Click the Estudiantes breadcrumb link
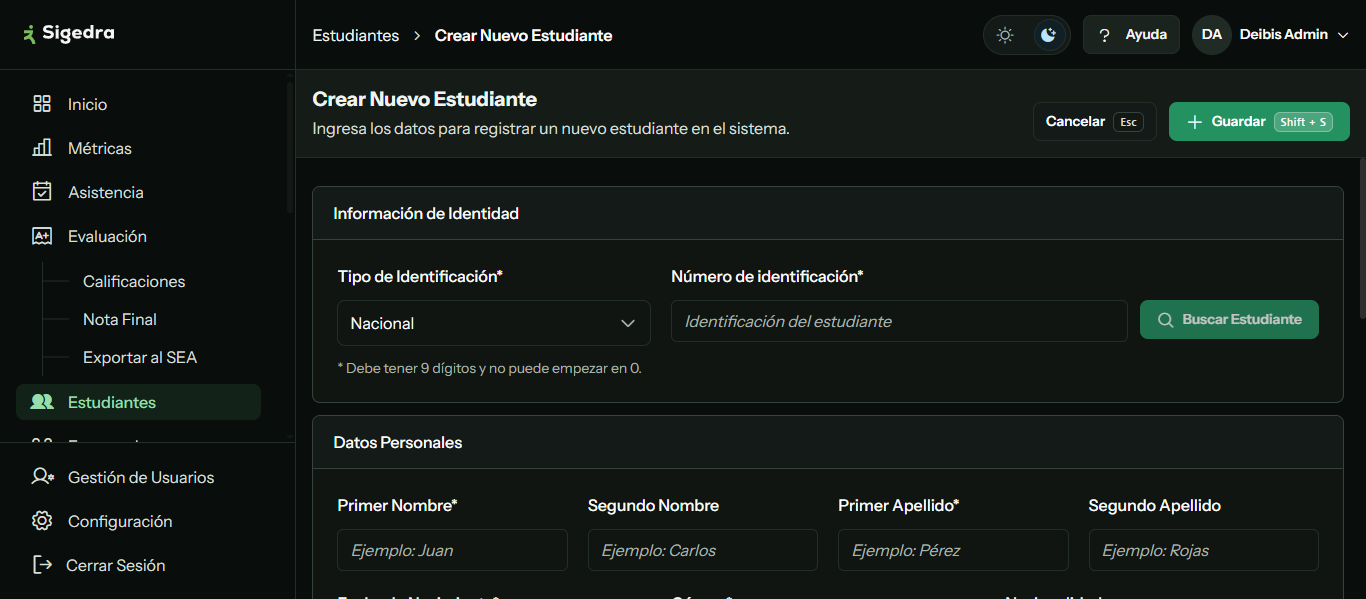This screenshot has height=599, width=1366. click(x=355, y=35)
